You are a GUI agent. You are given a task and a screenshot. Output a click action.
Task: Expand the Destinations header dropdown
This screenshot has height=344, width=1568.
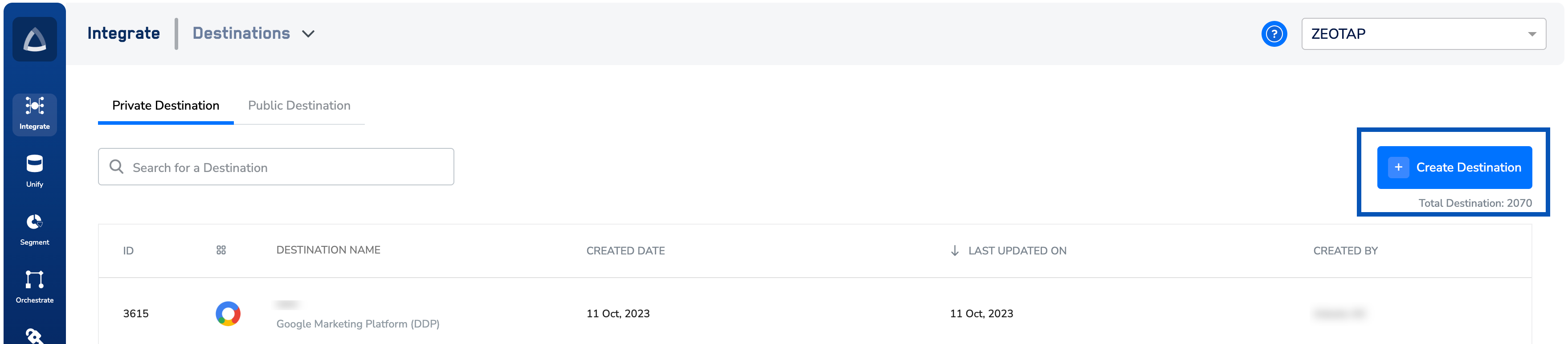(308, 34)
